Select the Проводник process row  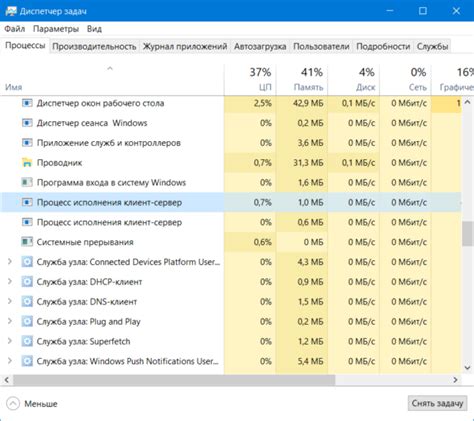pyautogui.click(x=231, y=163)
